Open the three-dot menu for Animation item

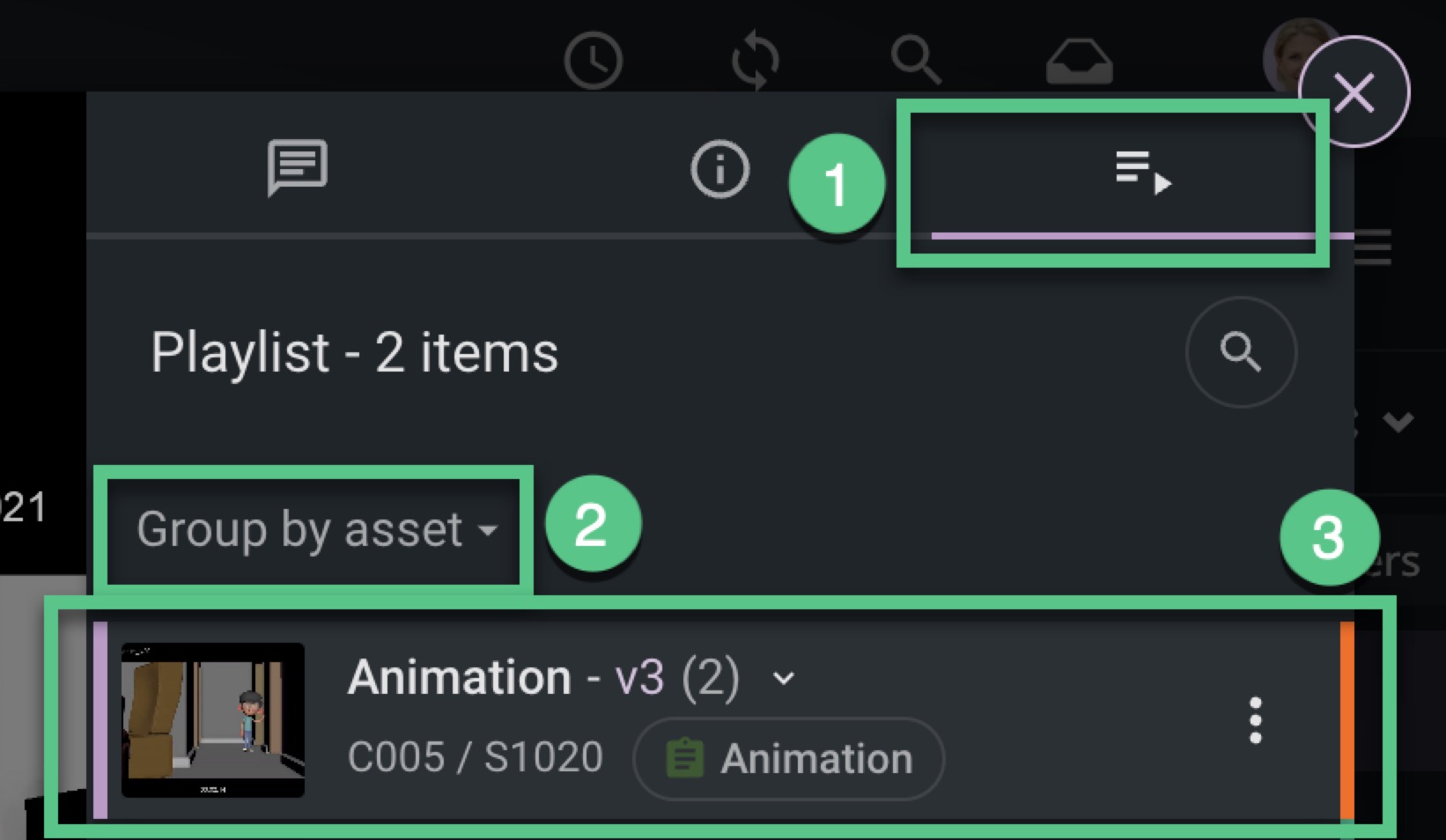tap(1256, 720)
